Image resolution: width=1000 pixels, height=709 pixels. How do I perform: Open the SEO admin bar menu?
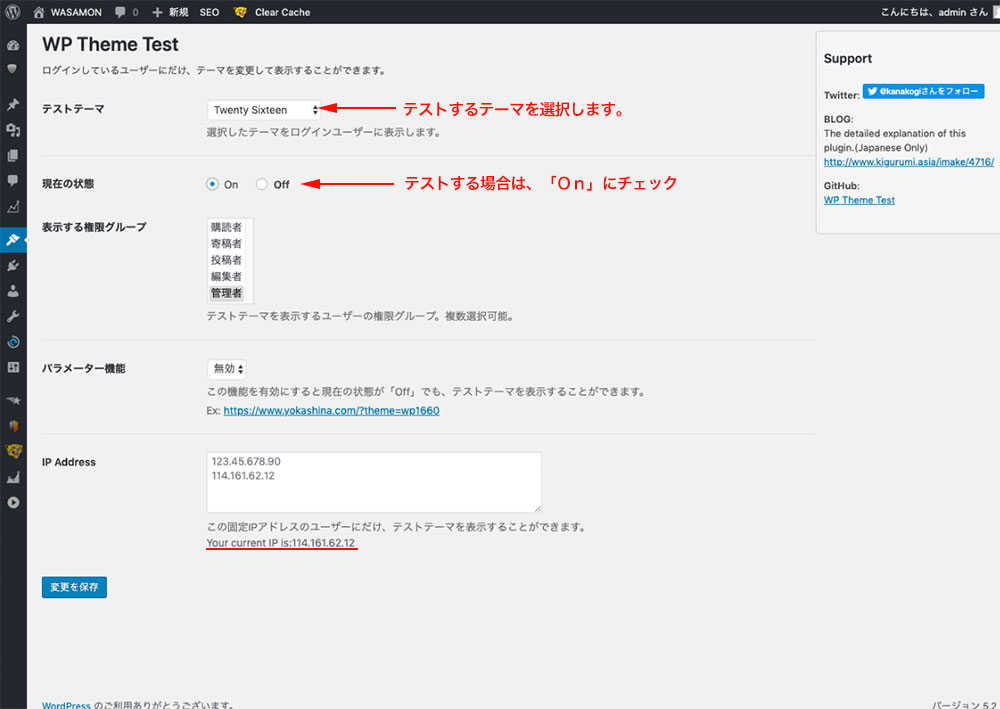209,12
